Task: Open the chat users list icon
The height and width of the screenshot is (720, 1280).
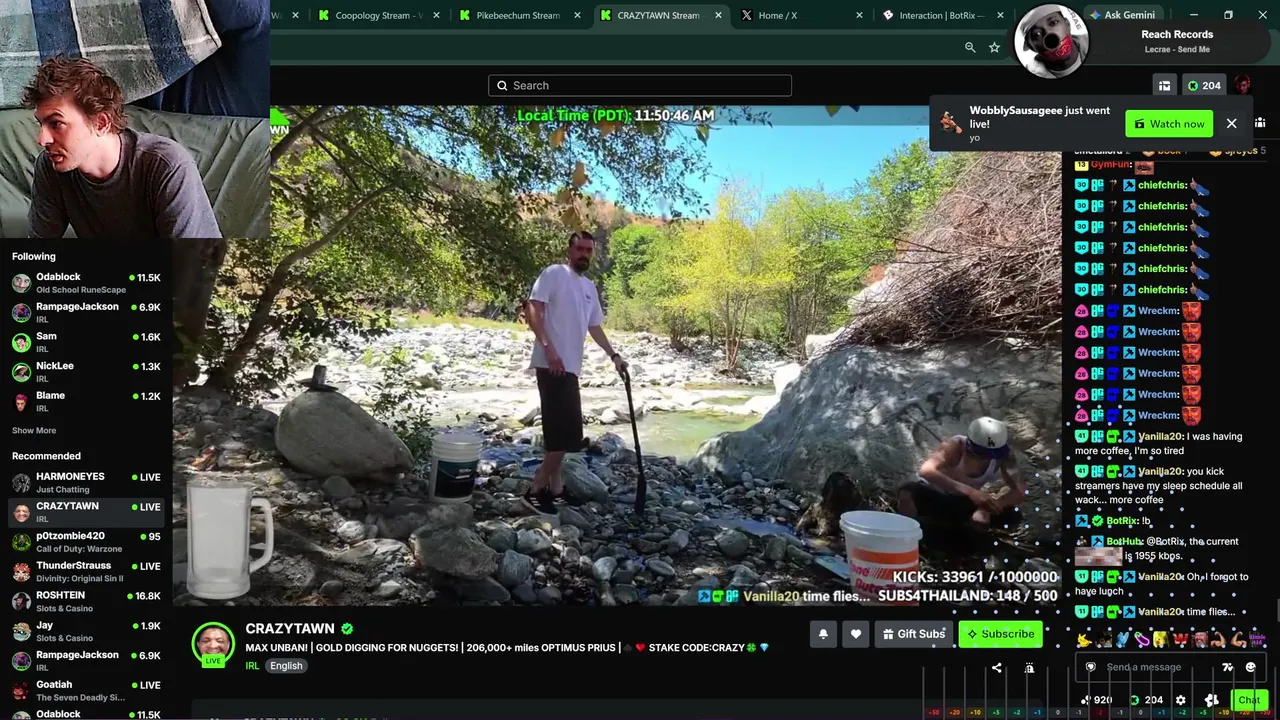Action: (1260, 123)
